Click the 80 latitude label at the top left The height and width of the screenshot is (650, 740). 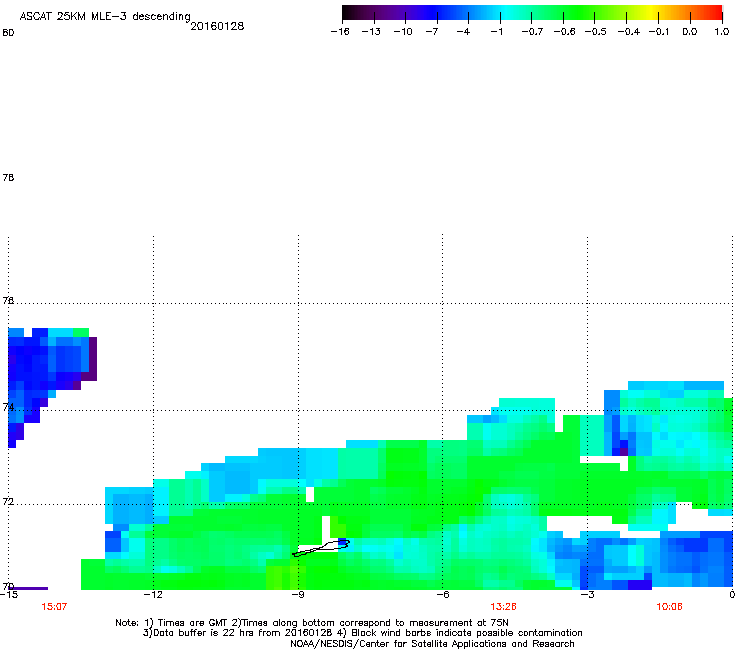click(8, 33)
